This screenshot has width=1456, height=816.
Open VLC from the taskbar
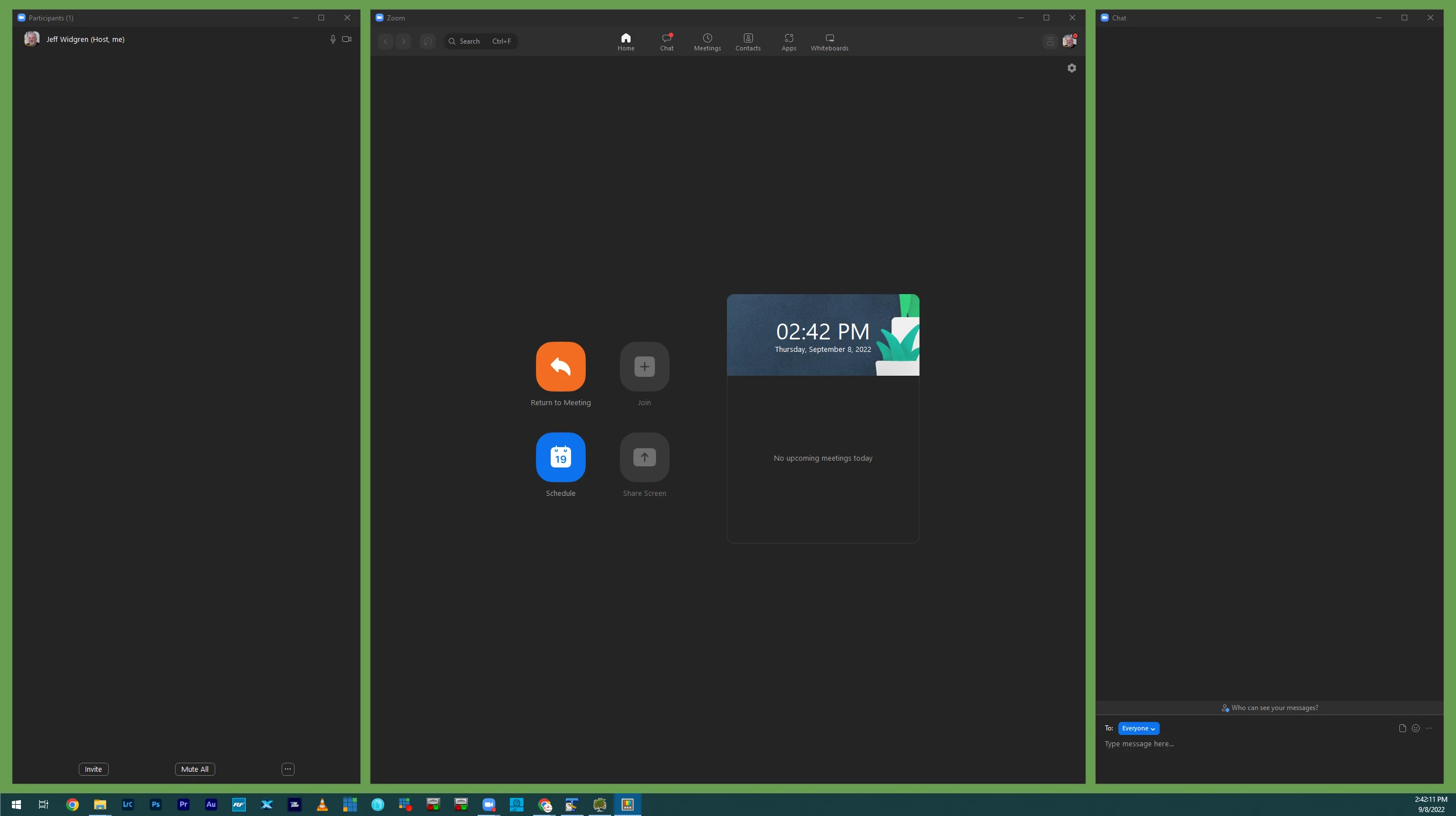click(x=322, y=804)
